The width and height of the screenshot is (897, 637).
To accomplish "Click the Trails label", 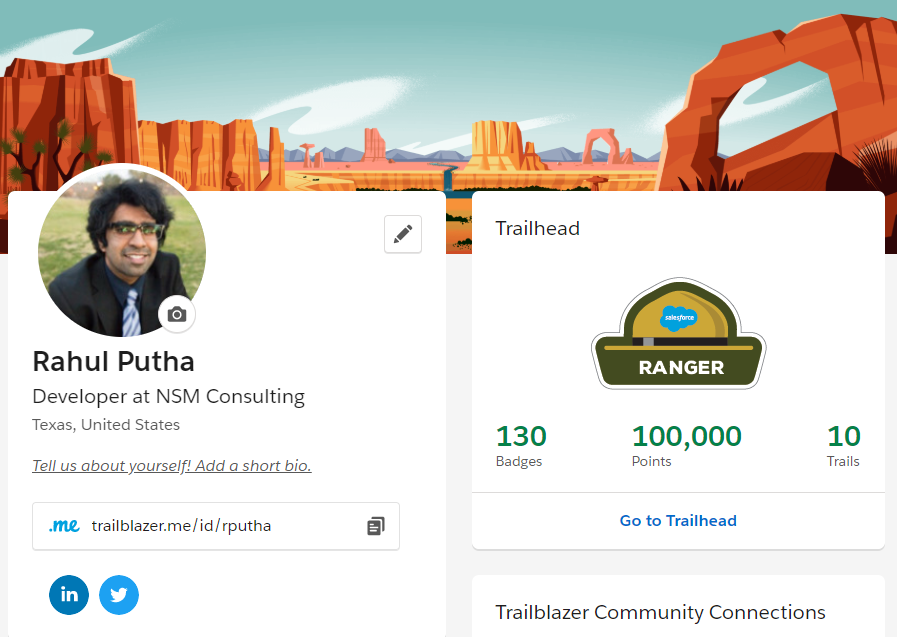I will (843, 461).
